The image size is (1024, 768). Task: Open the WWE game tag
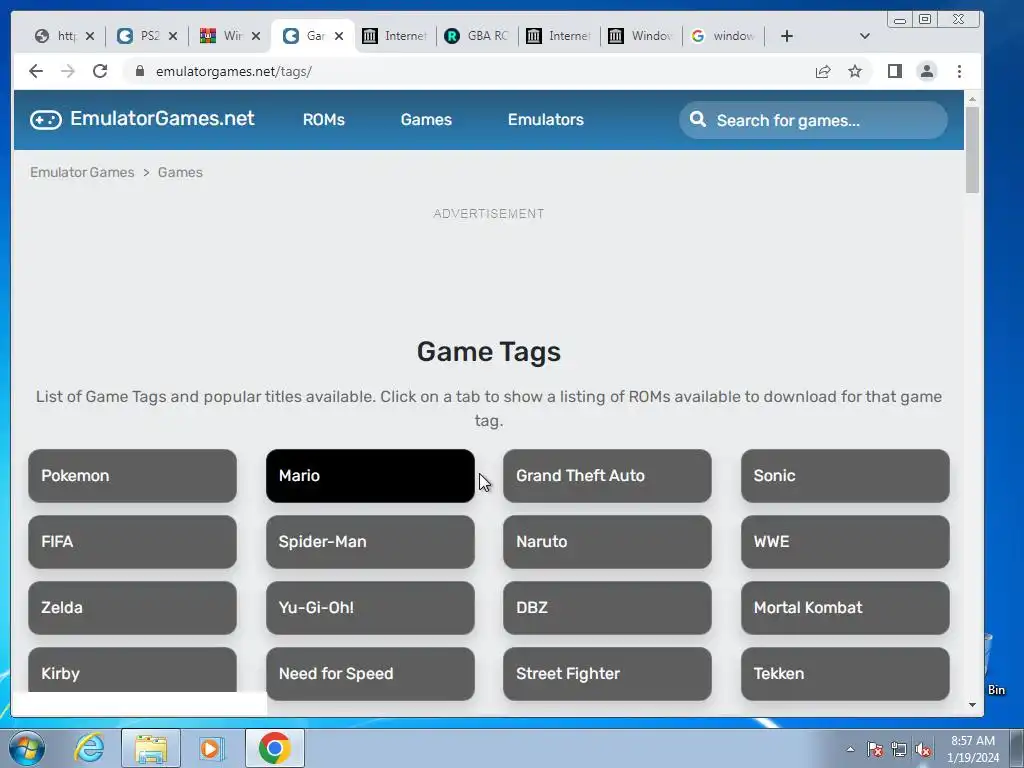pyautogui.click(x=845, y=542)
